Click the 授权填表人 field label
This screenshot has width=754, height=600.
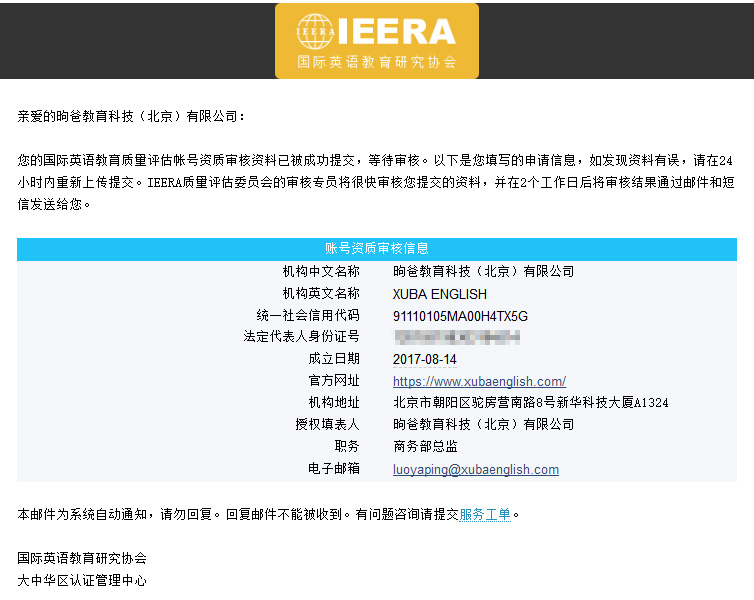click(327, 425)
